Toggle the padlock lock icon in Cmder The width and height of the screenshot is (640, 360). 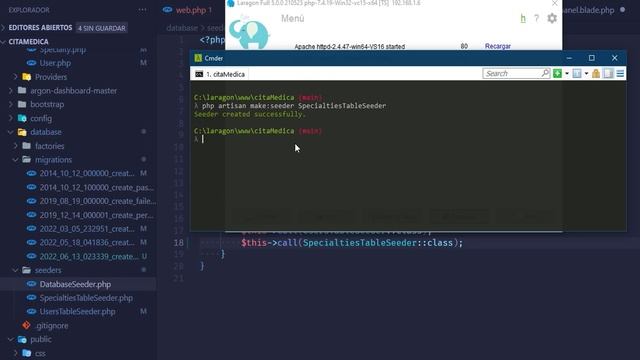[596, 73]
